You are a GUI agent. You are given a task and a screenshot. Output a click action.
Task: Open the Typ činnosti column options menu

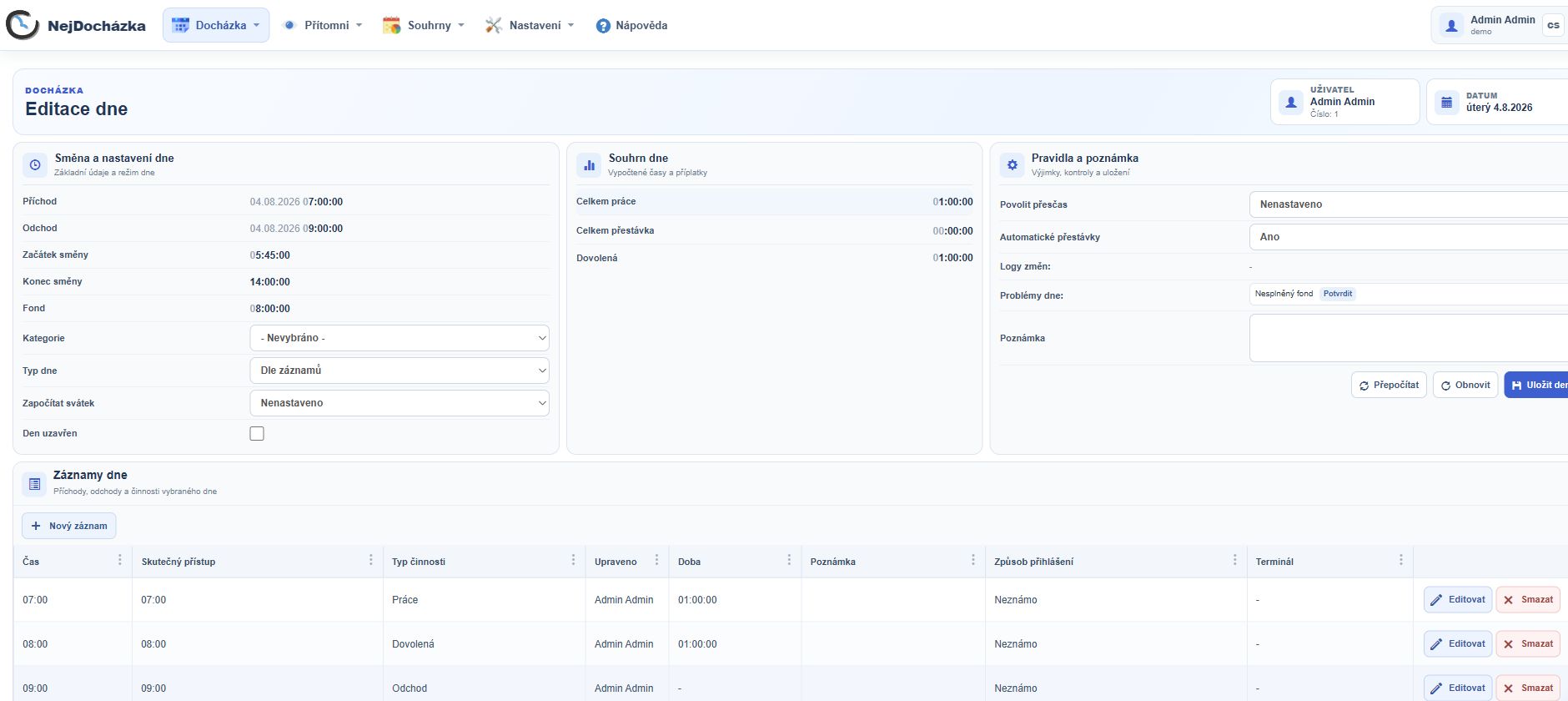pos(573,560)
